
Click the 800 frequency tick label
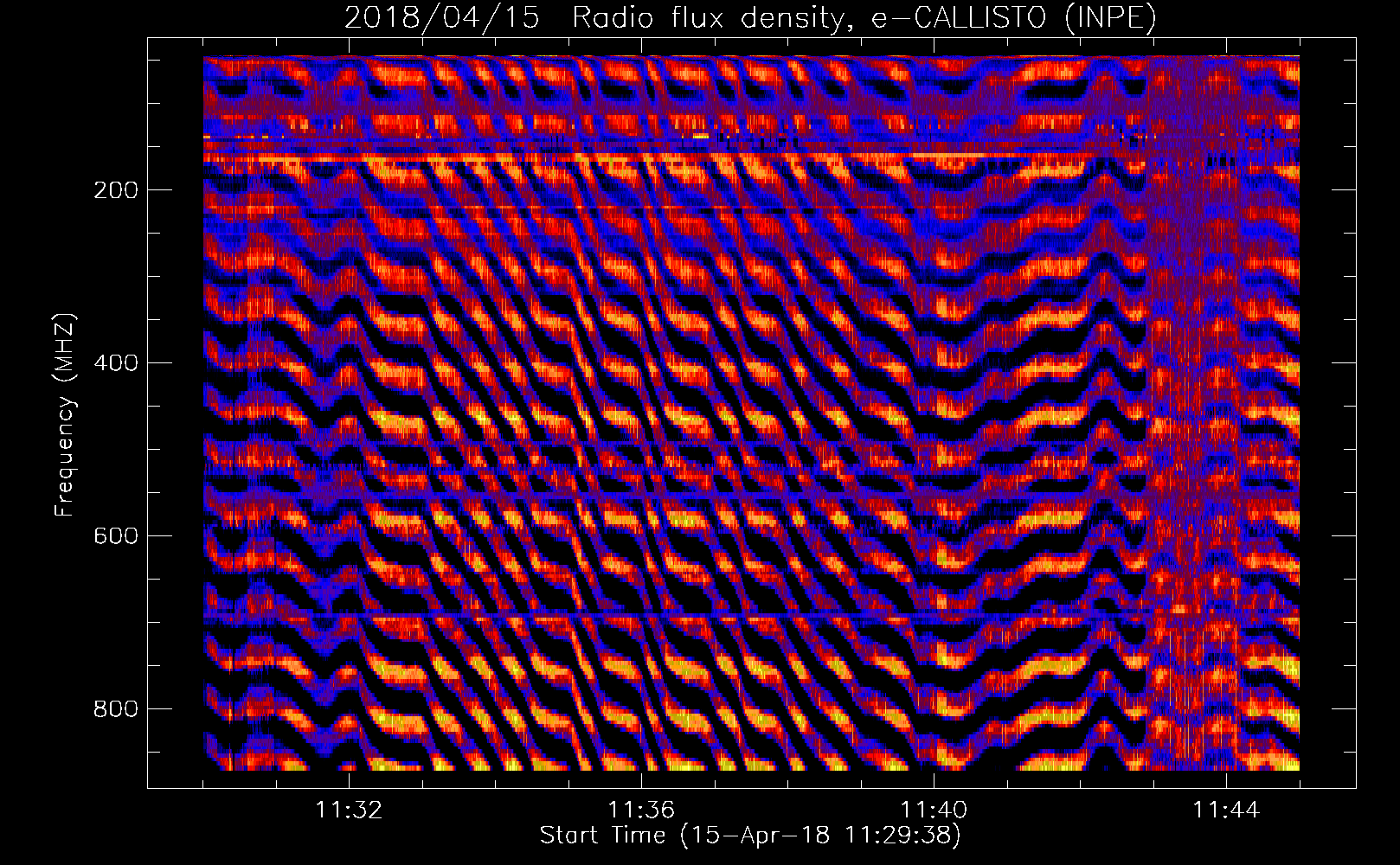116,709
